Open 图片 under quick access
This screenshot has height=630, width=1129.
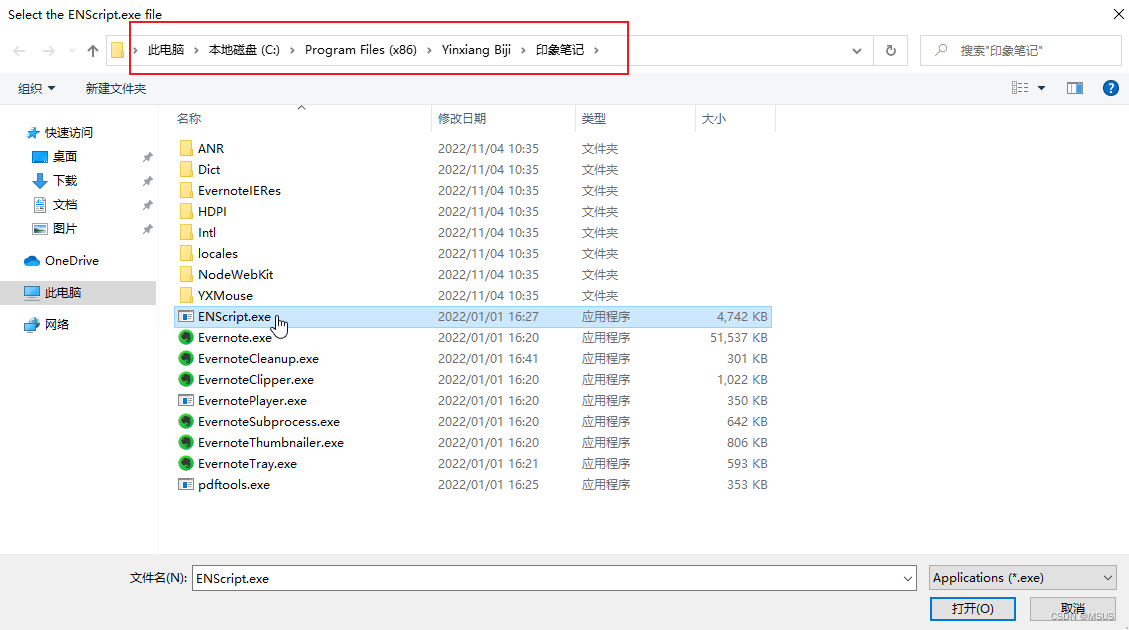pyautogui.click(x=55, y=228)
